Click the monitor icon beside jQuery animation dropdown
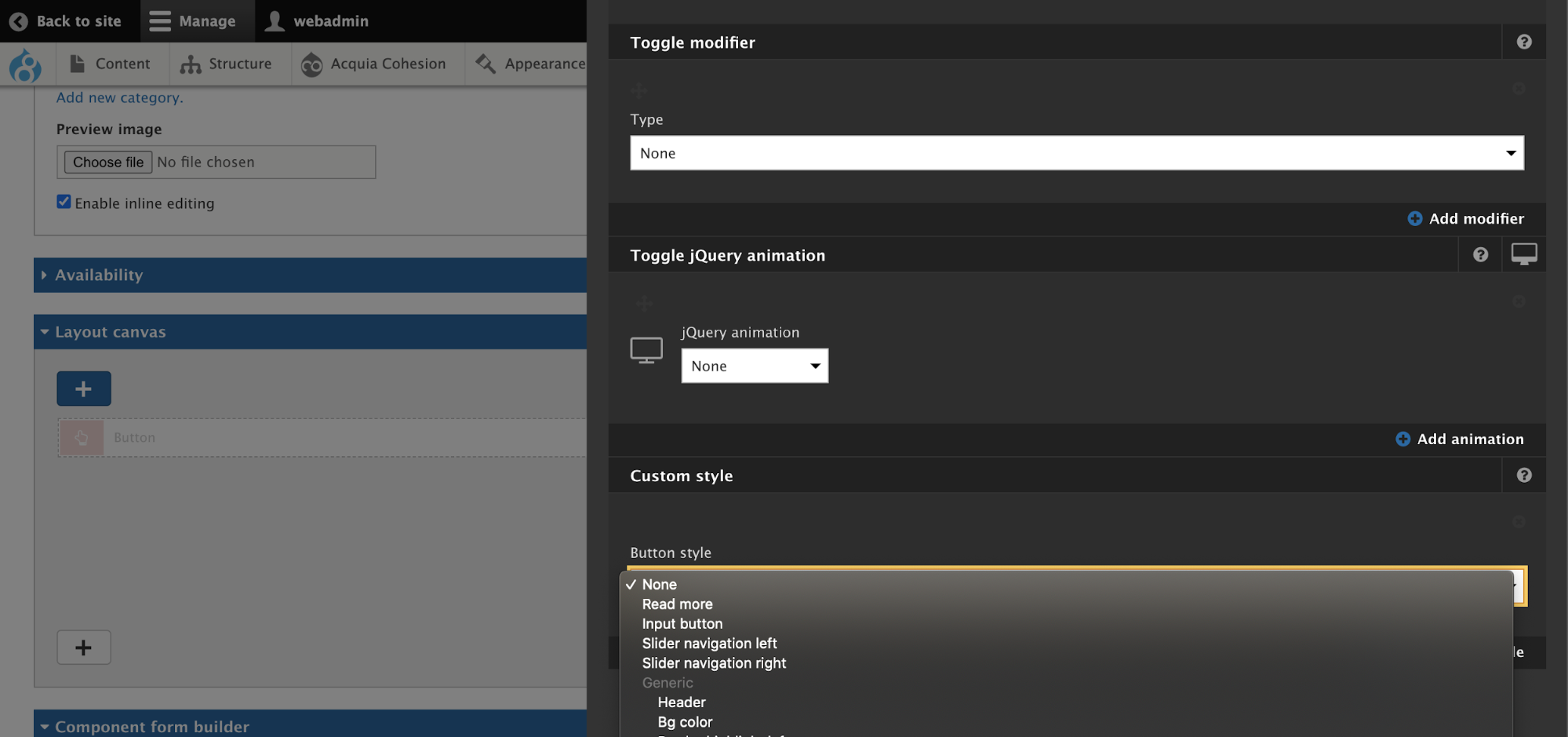The image size is (1568, 737). (646, 349)
